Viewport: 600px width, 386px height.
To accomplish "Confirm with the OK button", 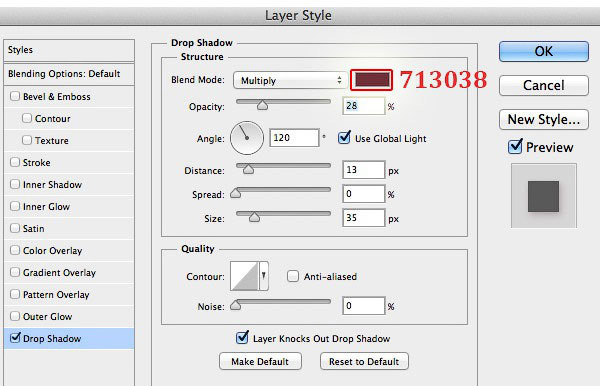I will pyautogui.click(x=544, y=51).
